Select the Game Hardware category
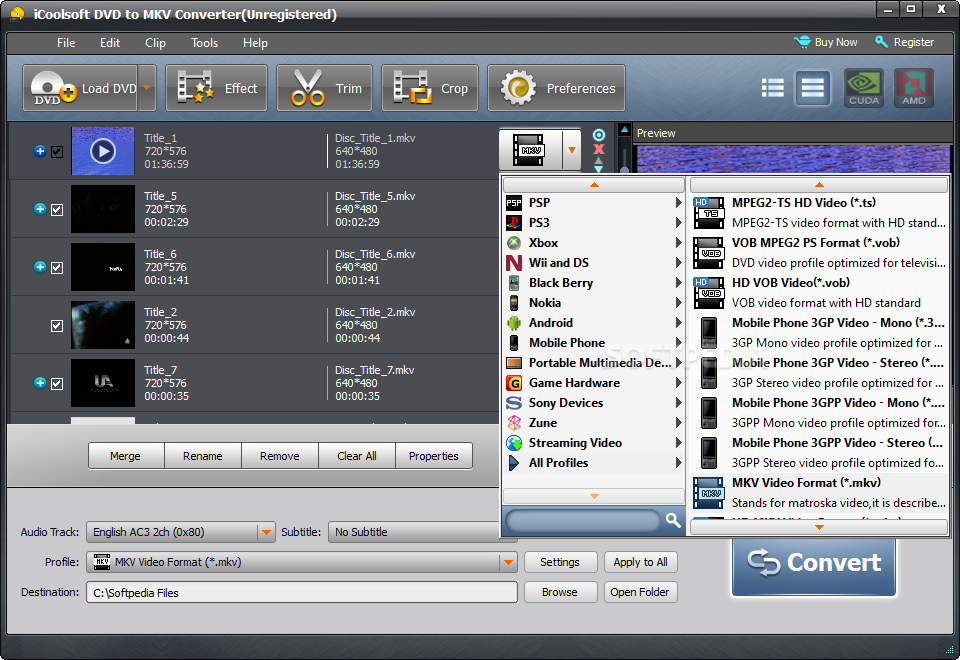The width and height of the screenshot is (960, 660). pyautogui.click(x=593, y=383)
